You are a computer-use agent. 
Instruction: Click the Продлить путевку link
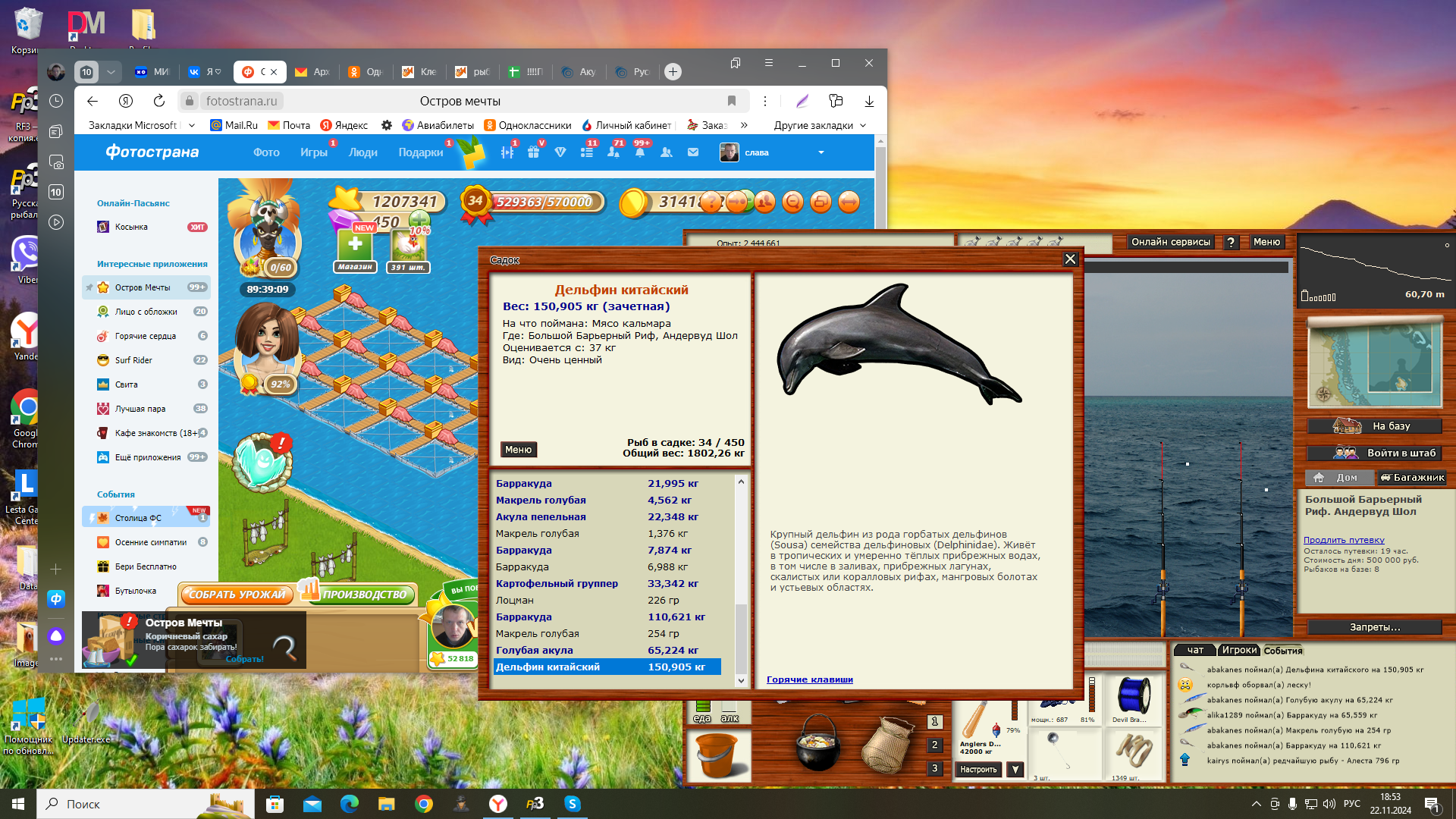[1344, 540]
